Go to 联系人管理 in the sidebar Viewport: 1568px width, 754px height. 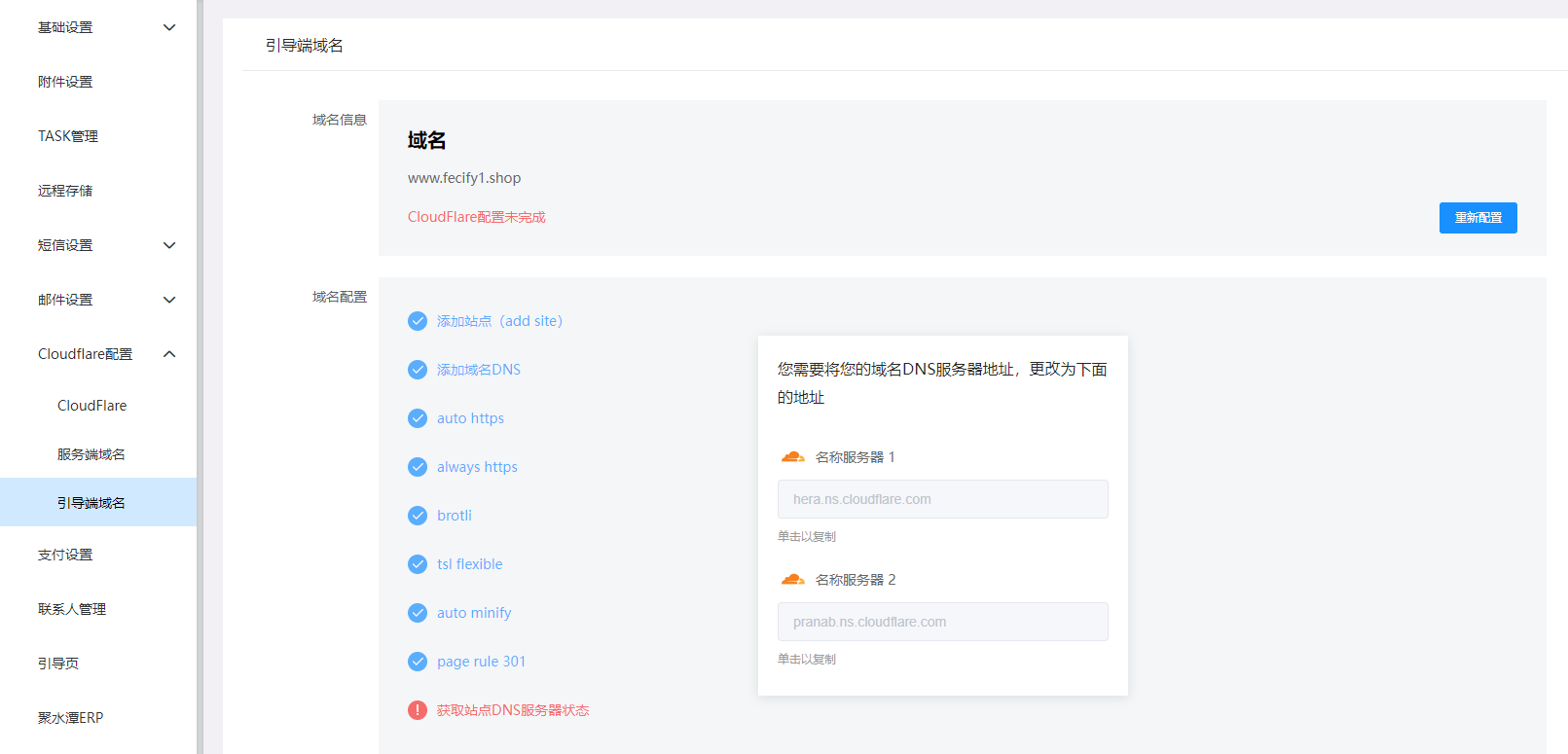click(98, 609)
